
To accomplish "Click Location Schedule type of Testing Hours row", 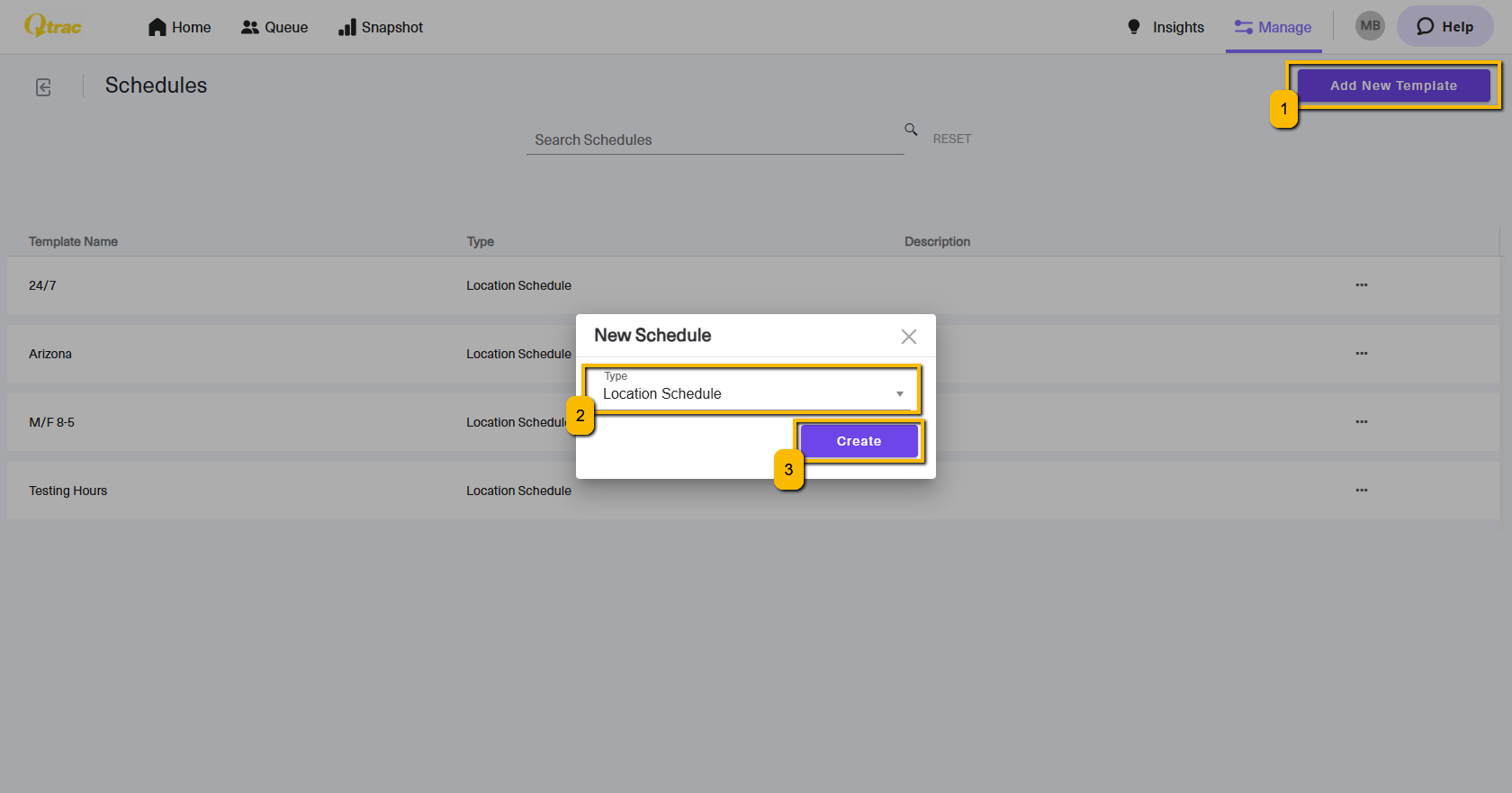I will (518, 491).
